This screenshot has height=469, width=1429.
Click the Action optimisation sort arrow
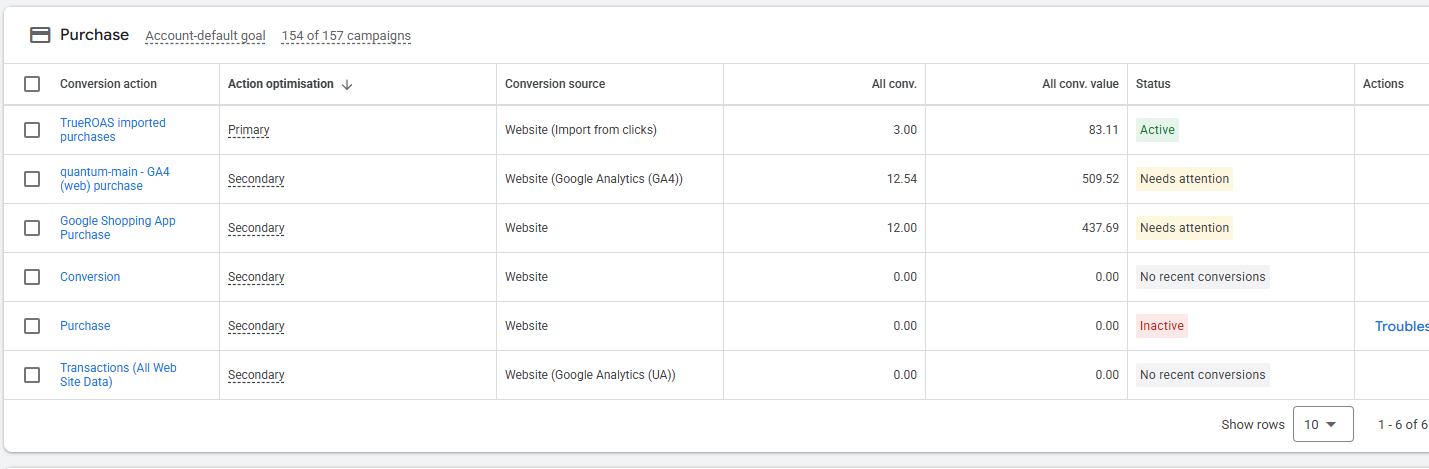(x=347, y=85)
